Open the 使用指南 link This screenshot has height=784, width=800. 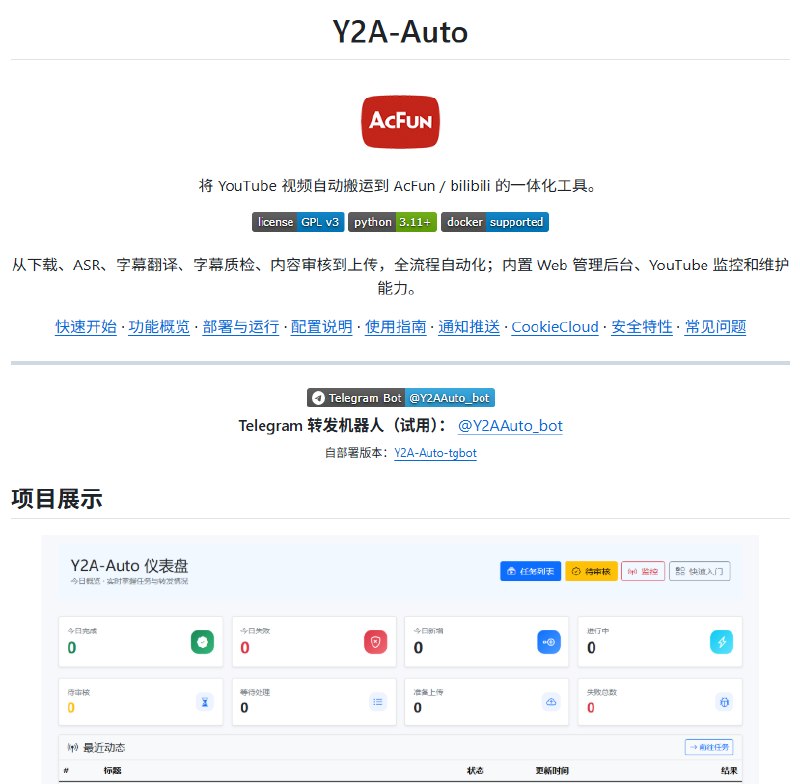pyautogui.click(x=395, y=326)
